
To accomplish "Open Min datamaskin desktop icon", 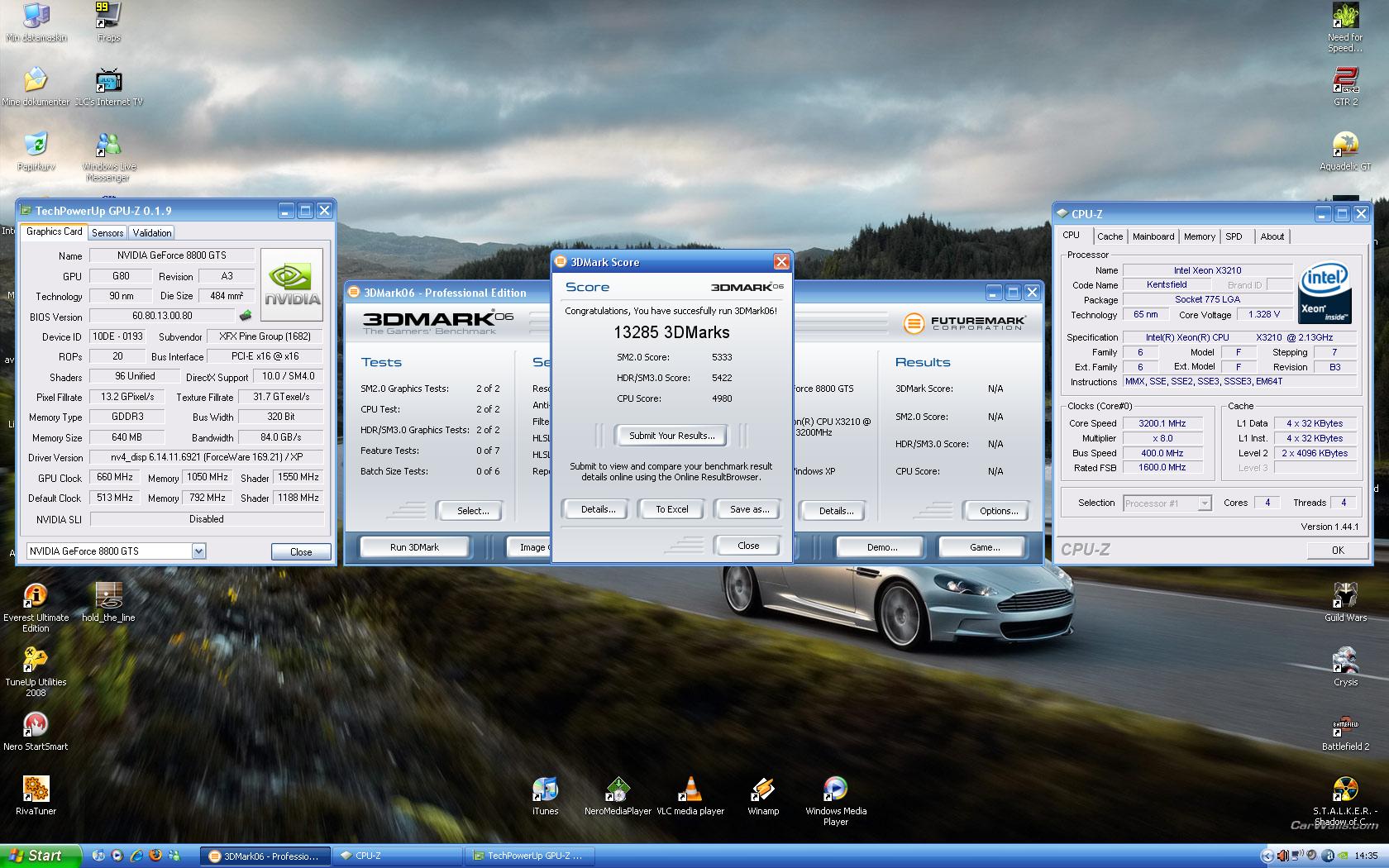I will point(36,22).
